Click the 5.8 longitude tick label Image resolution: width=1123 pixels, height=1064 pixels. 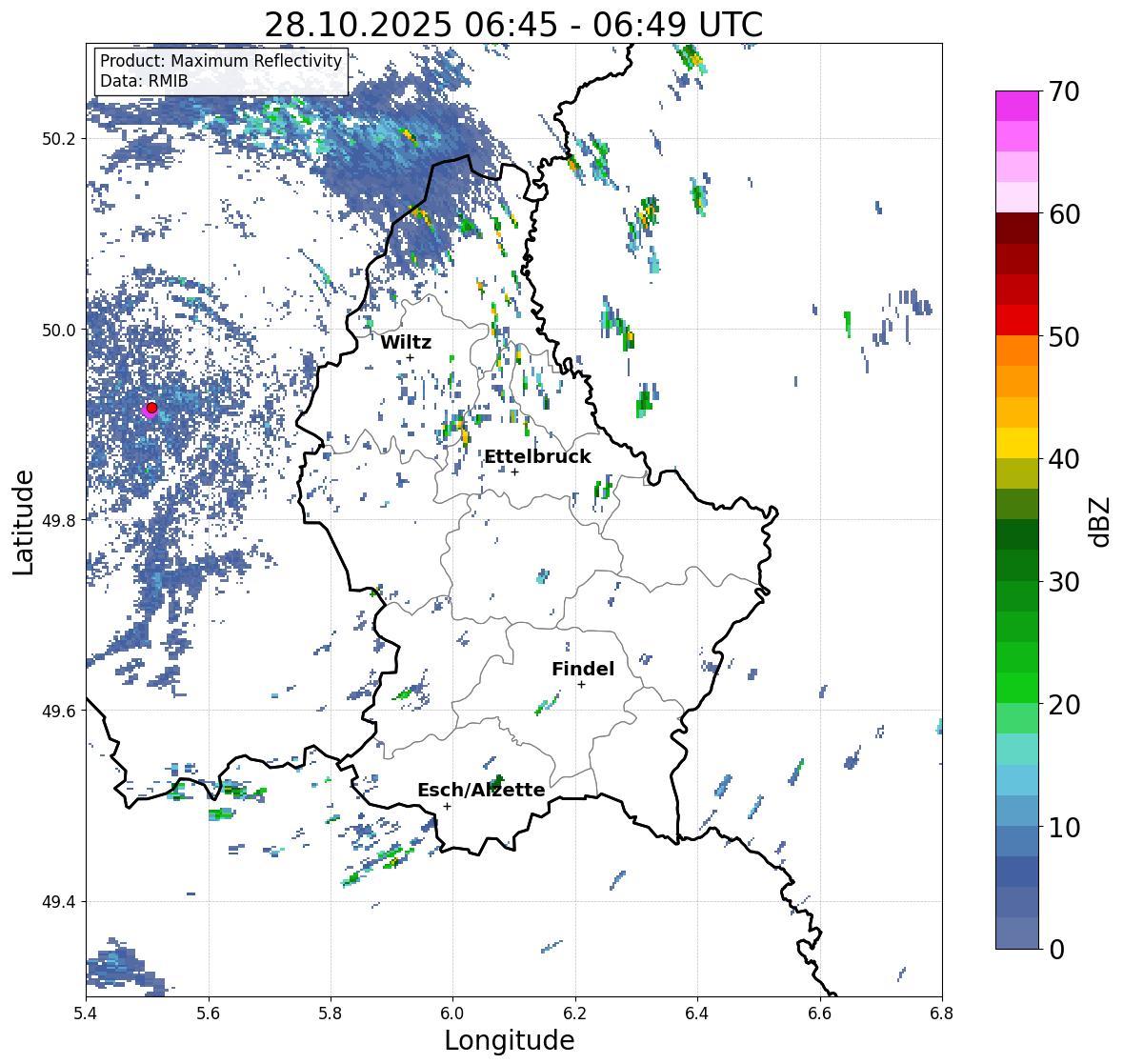click(331, 1014)
